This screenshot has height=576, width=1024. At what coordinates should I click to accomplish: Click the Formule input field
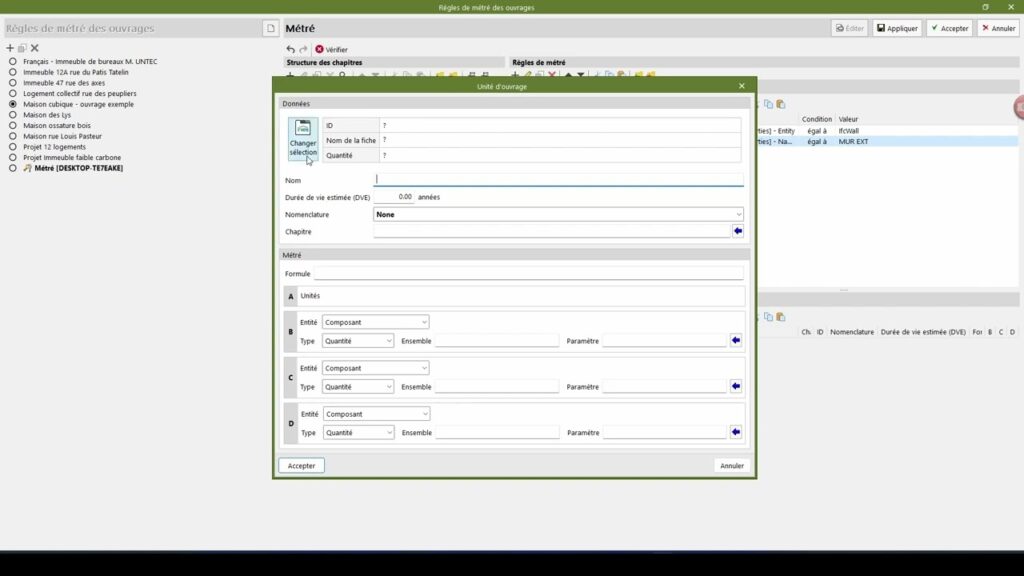528,274
